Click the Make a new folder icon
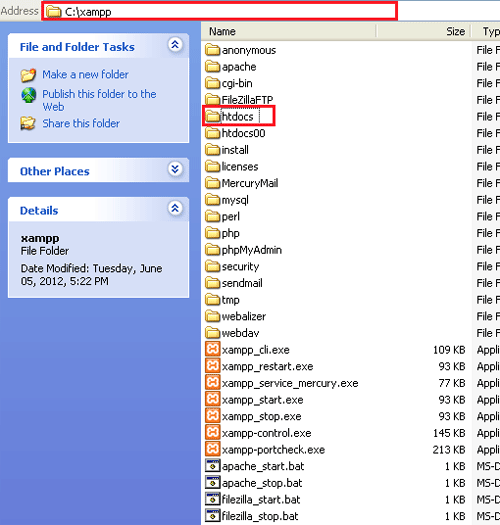The width and height of the screenshot is (500, 525). coord(28,75)
